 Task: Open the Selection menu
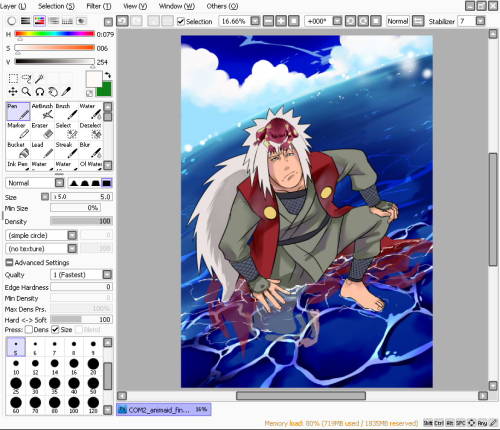pos(56,6)
